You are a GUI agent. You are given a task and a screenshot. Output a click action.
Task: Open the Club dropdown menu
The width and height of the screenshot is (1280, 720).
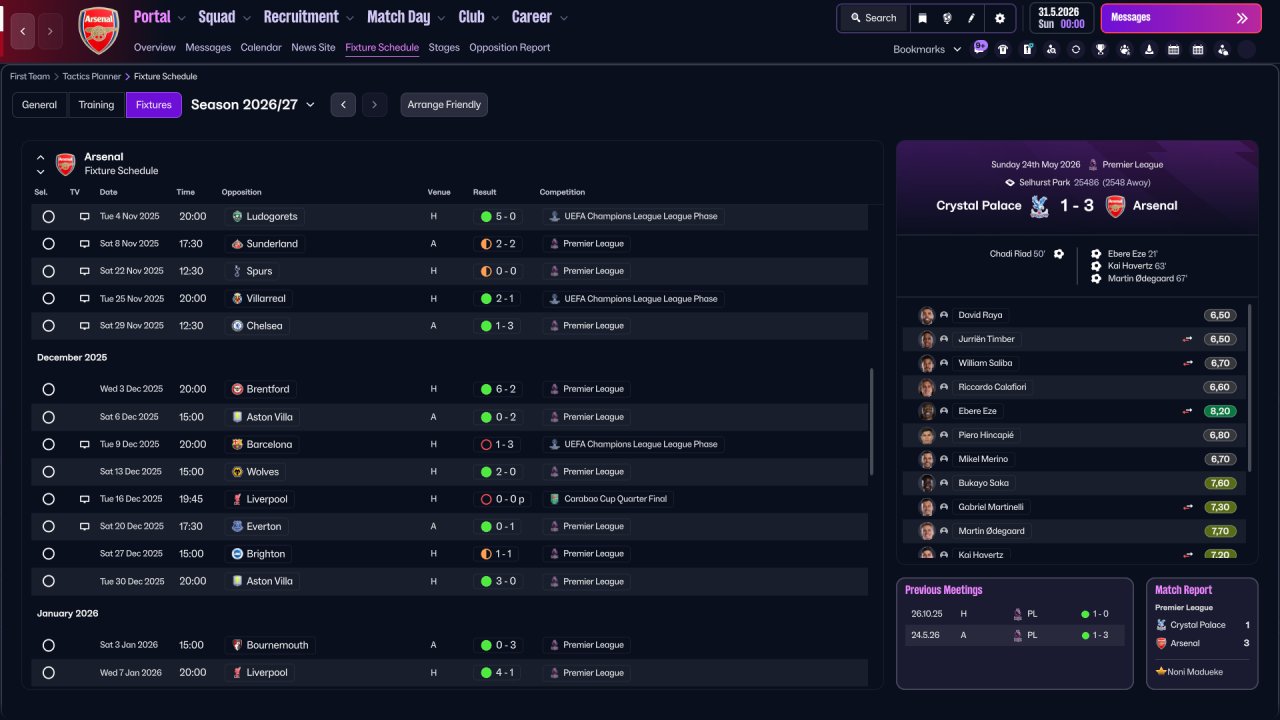(x=480, y=17)
